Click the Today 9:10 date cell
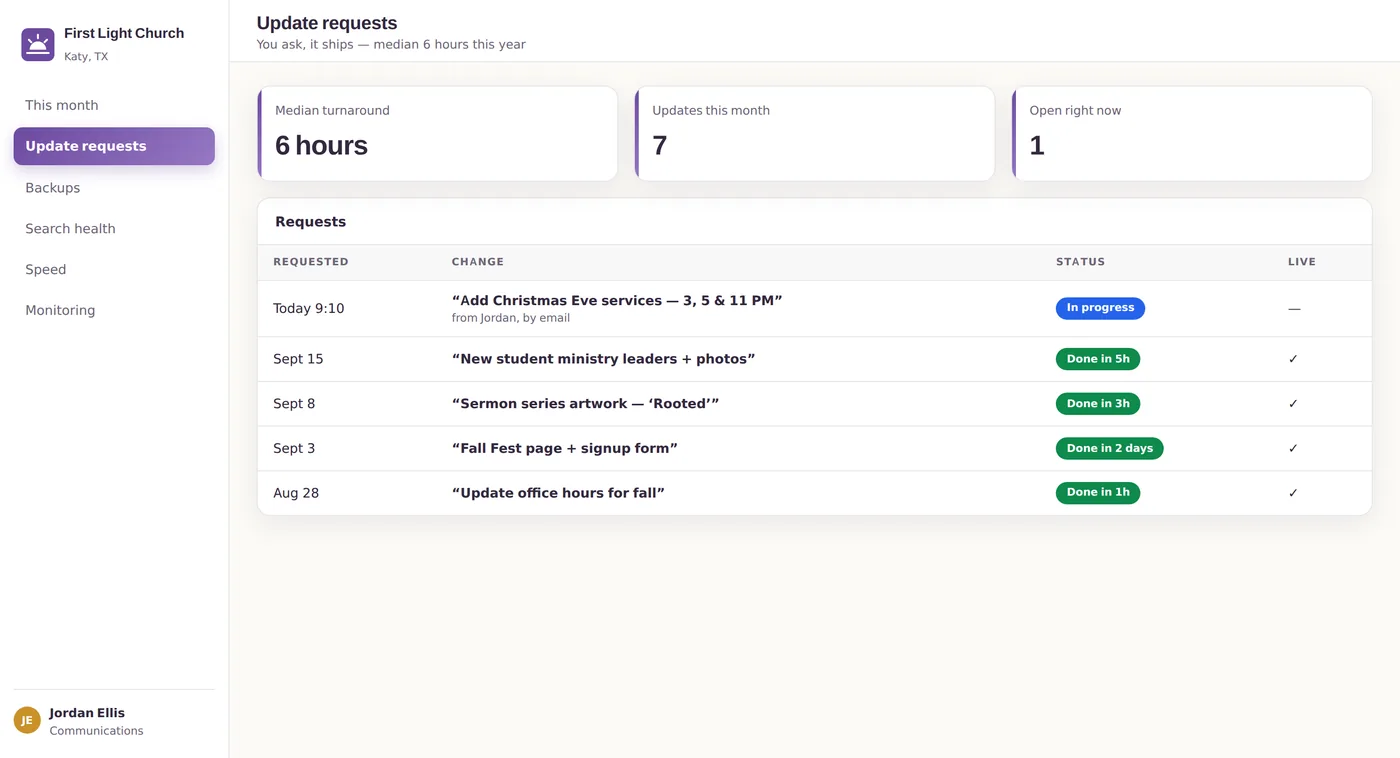1400x758 pixels. pos(309,309)
